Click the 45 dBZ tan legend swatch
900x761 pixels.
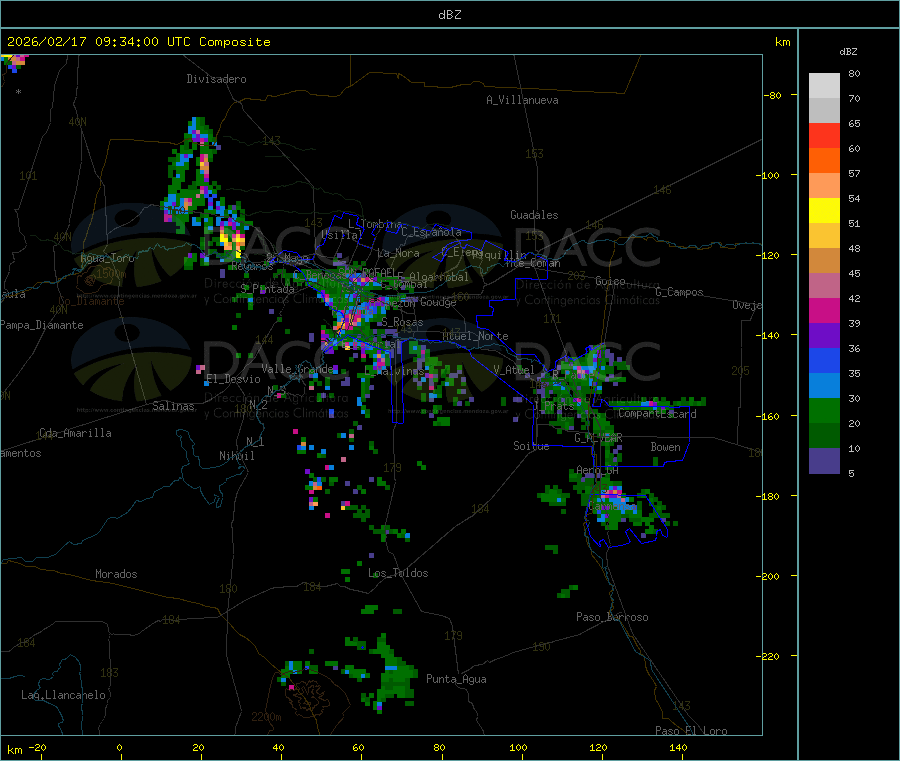pos(824,261)
